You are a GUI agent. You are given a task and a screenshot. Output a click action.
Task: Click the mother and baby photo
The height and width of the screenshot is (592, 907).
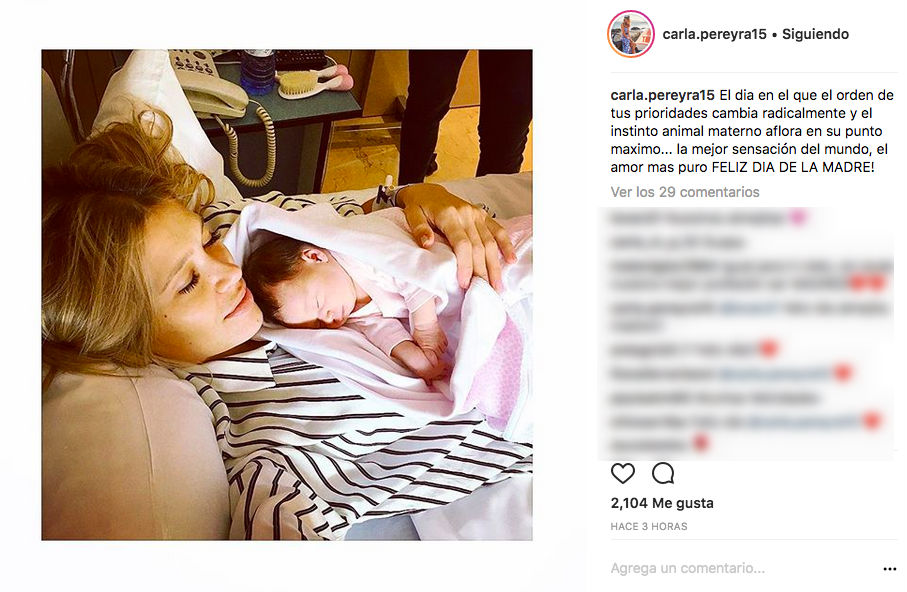tap(287, 295)
